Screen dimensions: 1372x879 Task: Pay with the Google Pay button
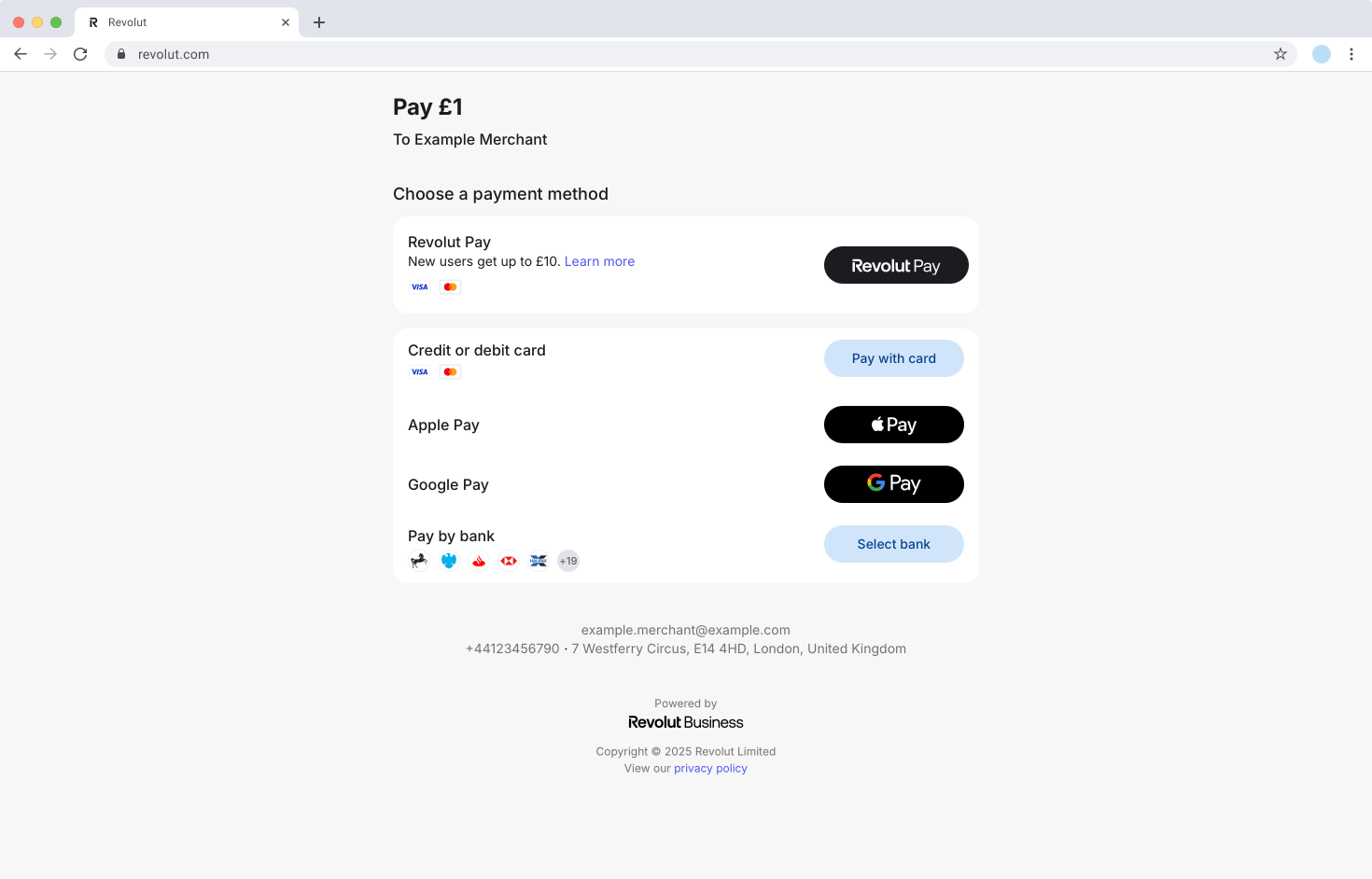click(x=893, y=484)
